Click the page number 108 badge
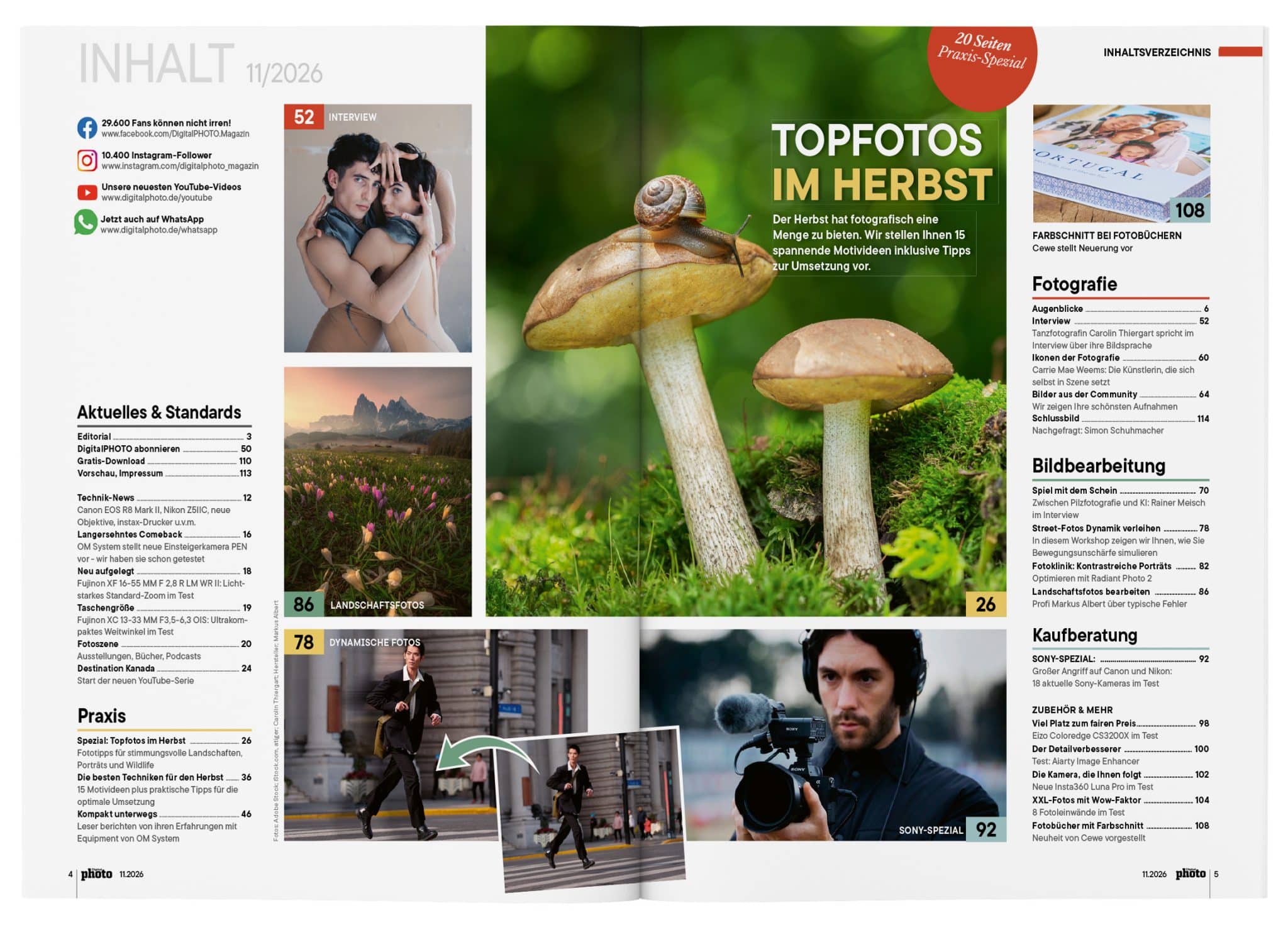 [x=1190, y=210]
